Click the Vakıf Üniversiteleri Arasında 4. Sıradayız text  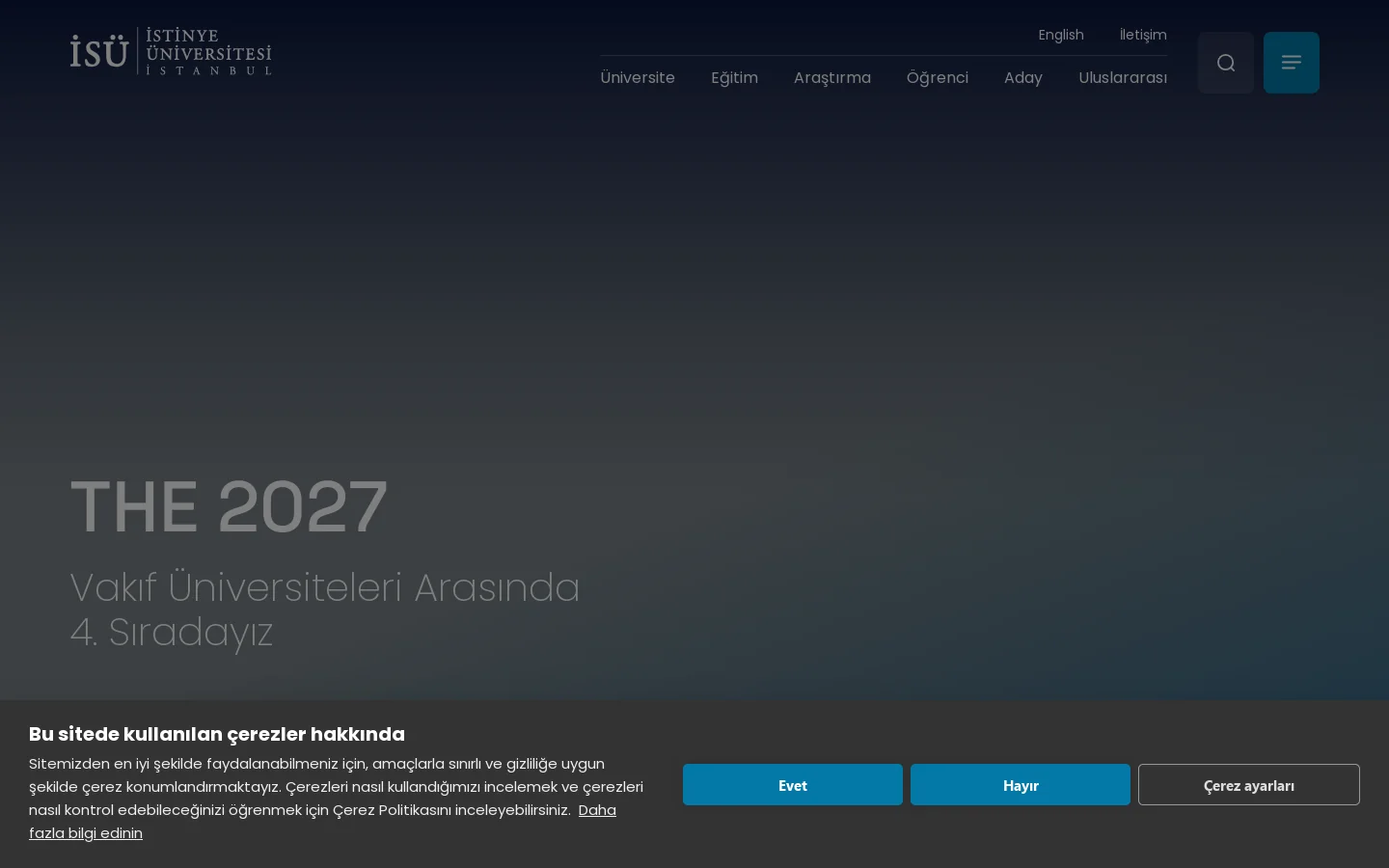click(x=325, y=610)
